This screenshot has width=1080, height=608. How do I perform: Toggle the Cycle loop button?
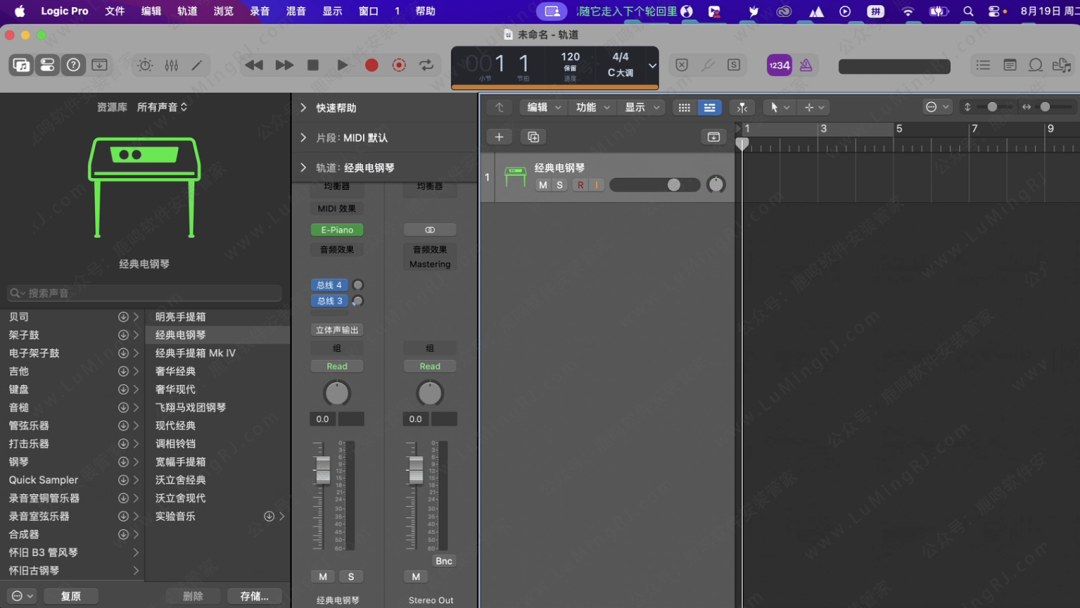427,65
